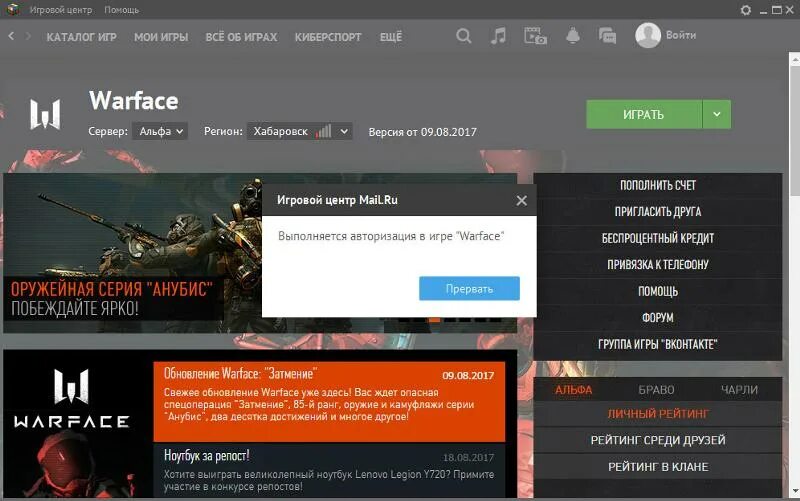This screenshot has width=800, height=501.
Task: Click the green ИГРАТЬ button
Action: [644, 114]
